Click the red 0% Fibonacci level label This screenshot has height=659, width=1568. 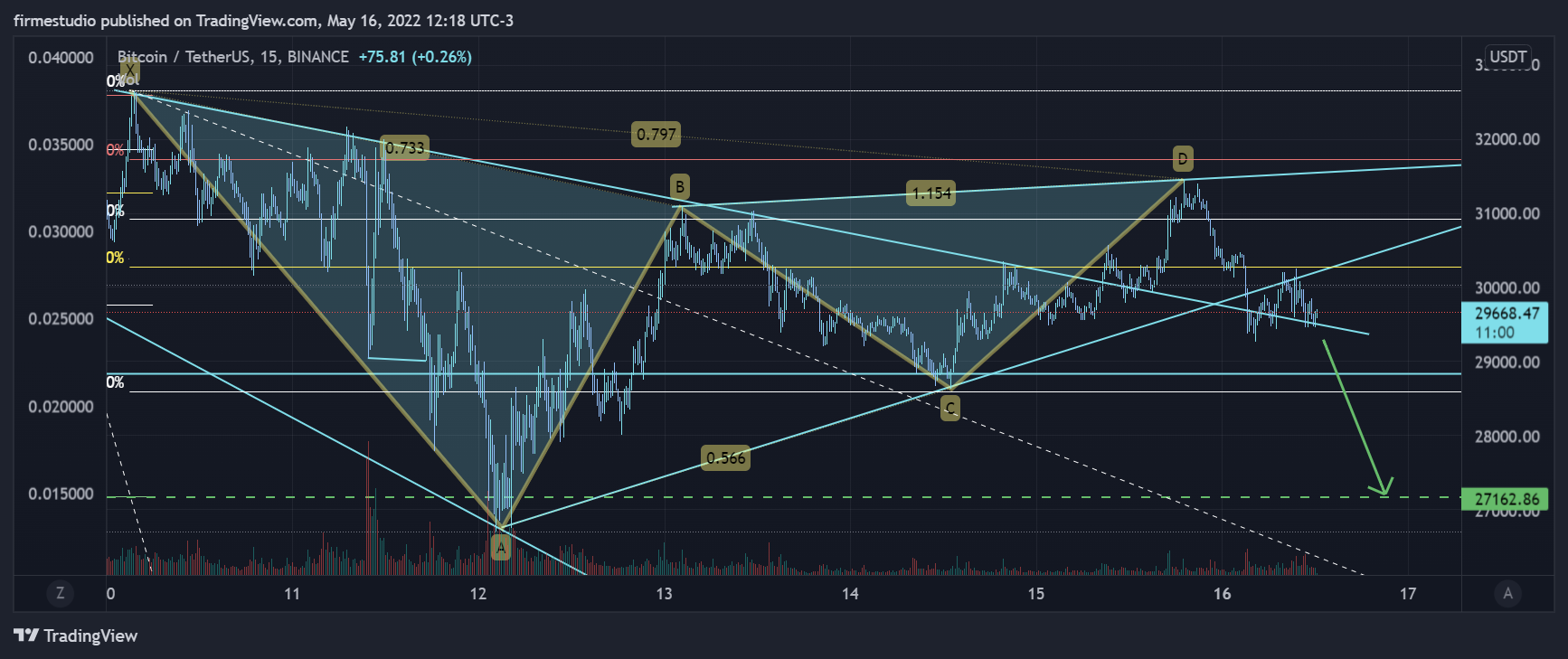115,150
